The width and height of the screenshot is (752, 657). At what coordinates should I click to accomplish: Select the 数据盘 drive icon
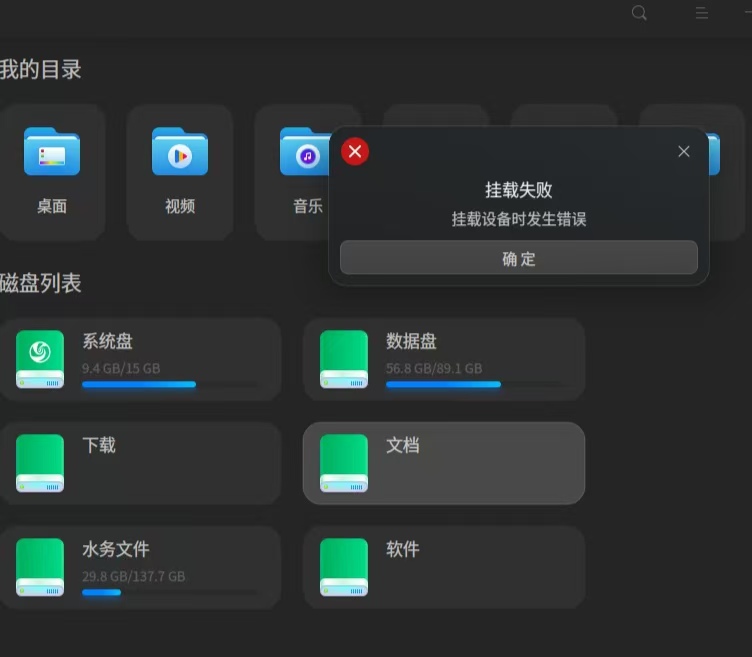[344, 359]
